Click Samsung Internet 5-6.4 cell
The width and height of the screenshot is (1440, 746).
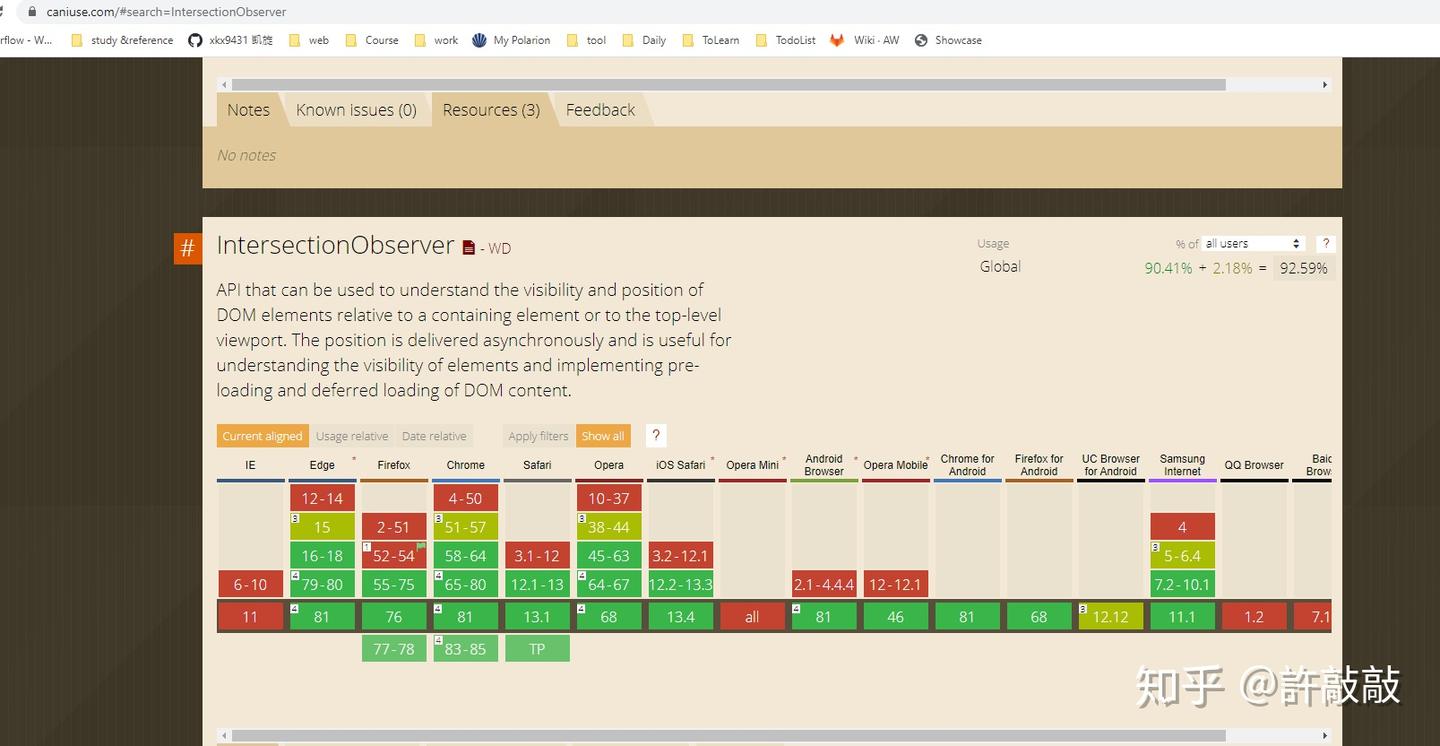[1182, 556]
